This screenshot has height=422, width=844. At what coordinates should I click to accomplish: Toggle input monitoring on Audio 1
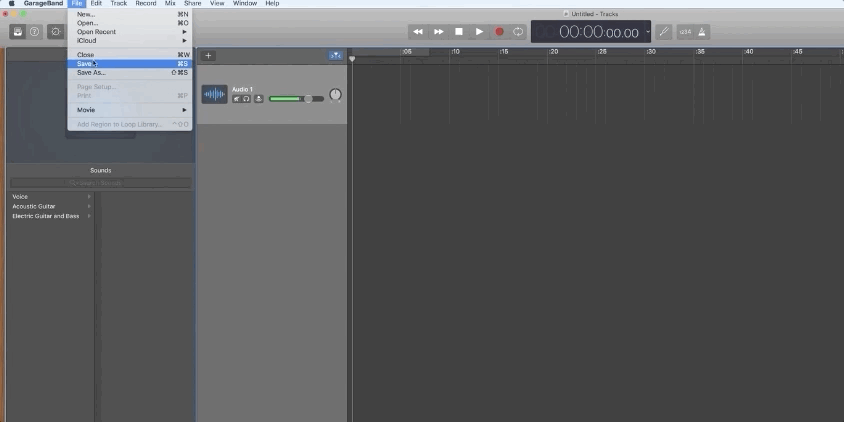(x=259, y=99)
